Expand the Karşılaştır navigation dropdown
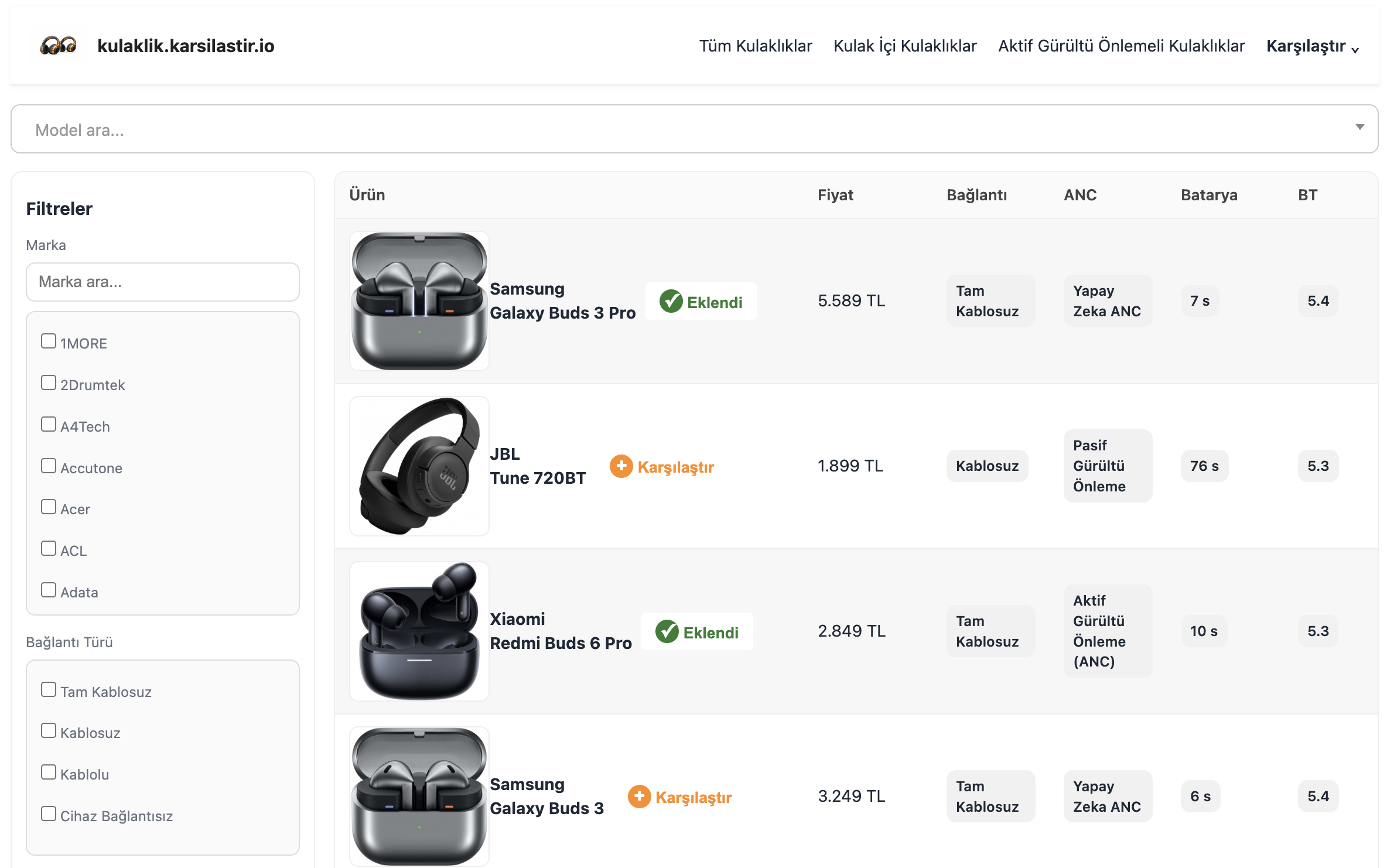Screen dimensions: 1387x868 [1312, 46]
